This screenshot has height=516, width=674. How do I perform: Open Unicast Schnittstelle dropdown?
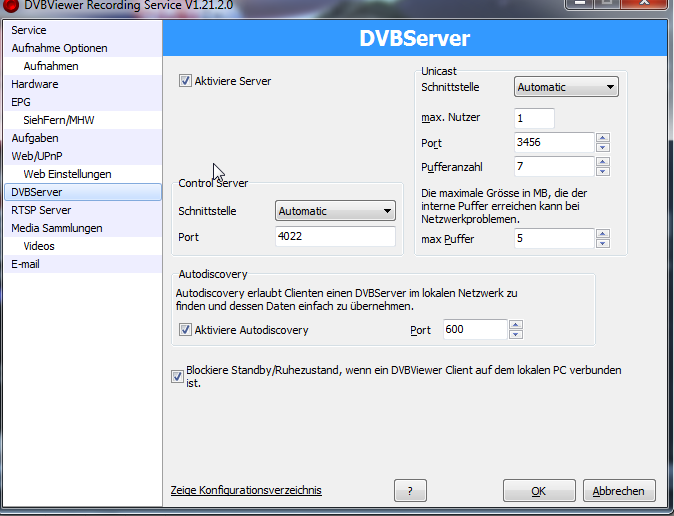pos(566,87)
